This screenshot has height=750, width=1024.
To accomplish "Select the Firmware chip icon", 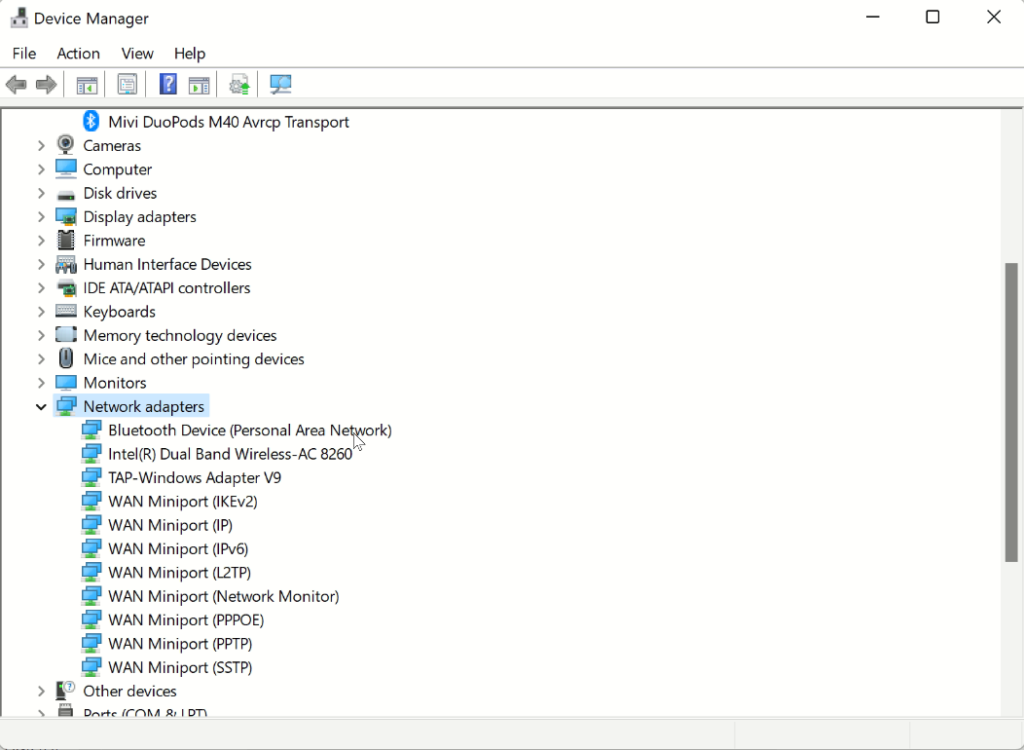I will [66, 240].
